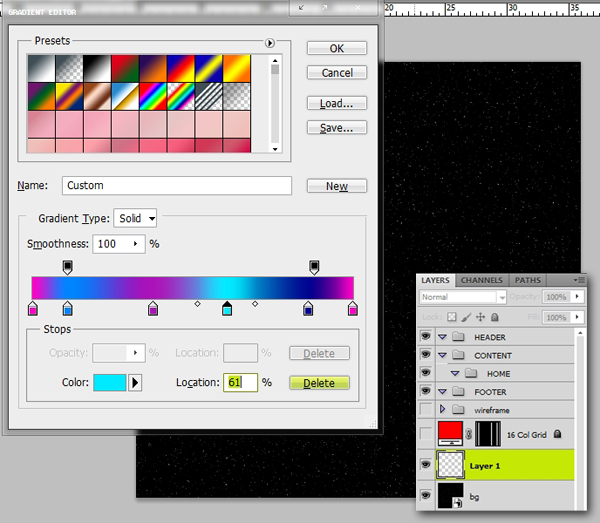Click the New gradient button
This screenshot has height=523, width=600.
click(x=337, y=186)
